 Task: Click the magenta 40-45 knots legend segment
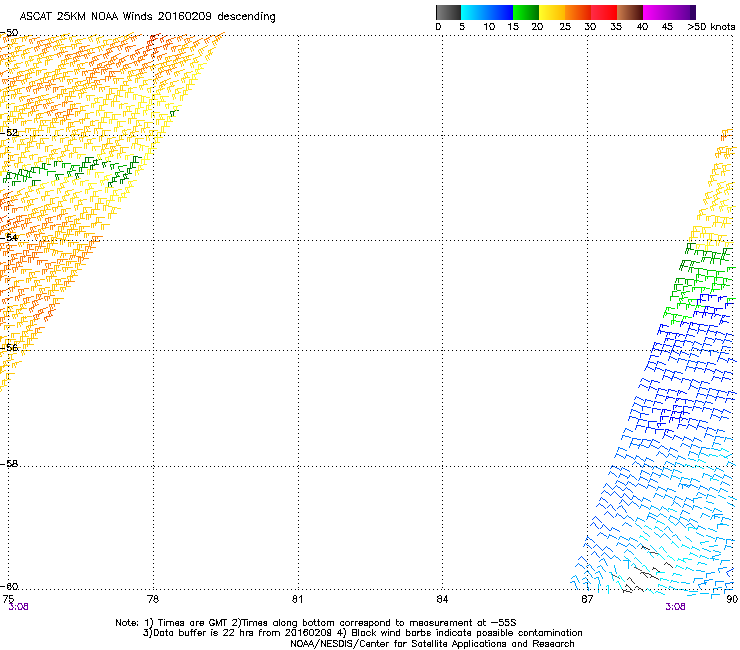[x=656, y=12]
